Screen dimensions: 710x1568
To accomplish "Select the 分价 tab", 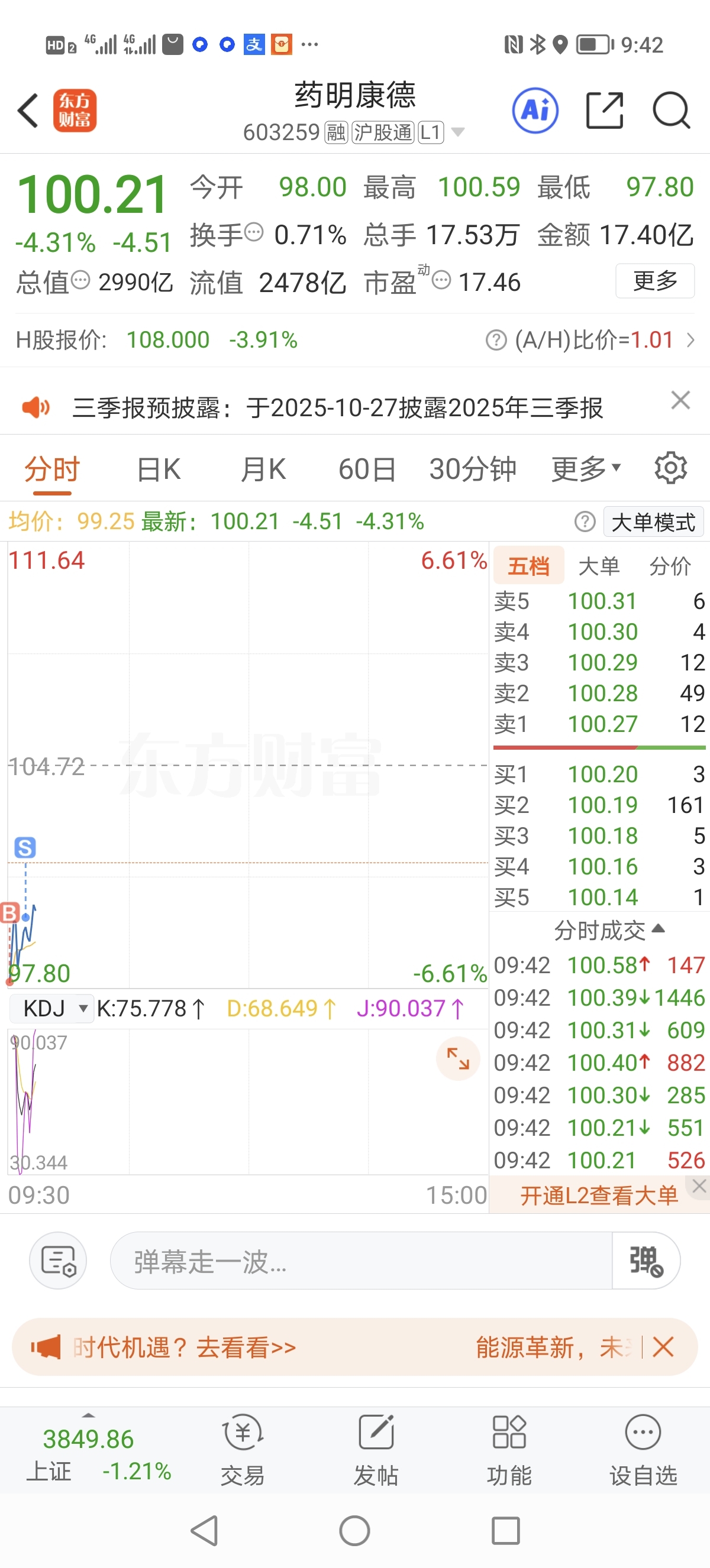I will [x=670, y=566].
